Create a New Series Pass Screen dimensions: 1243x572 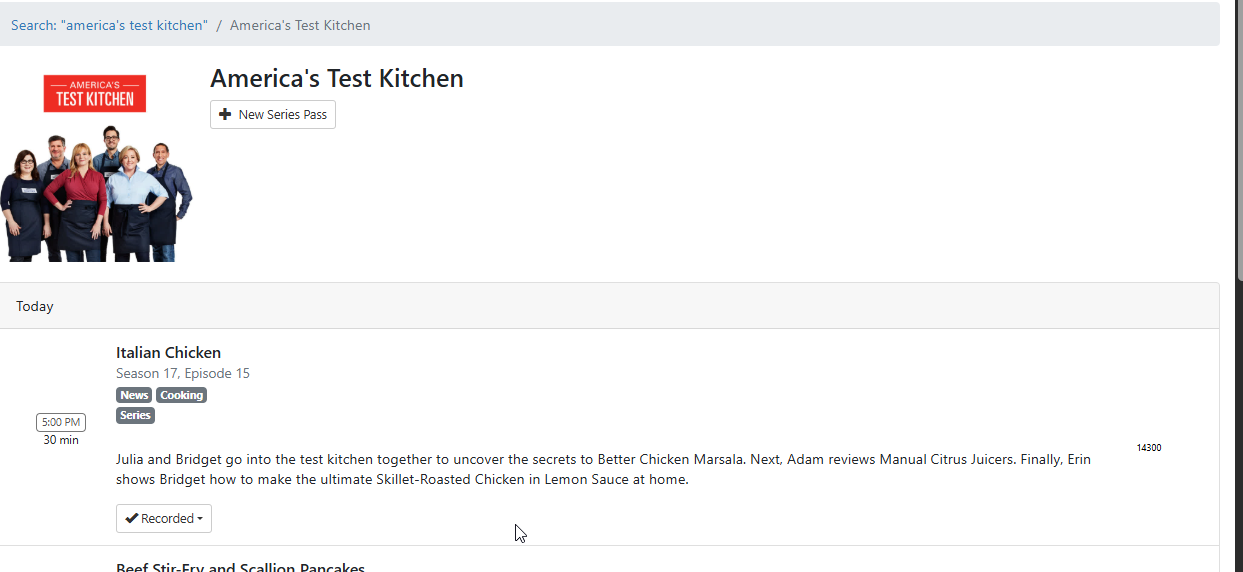[x=273, y=115]
